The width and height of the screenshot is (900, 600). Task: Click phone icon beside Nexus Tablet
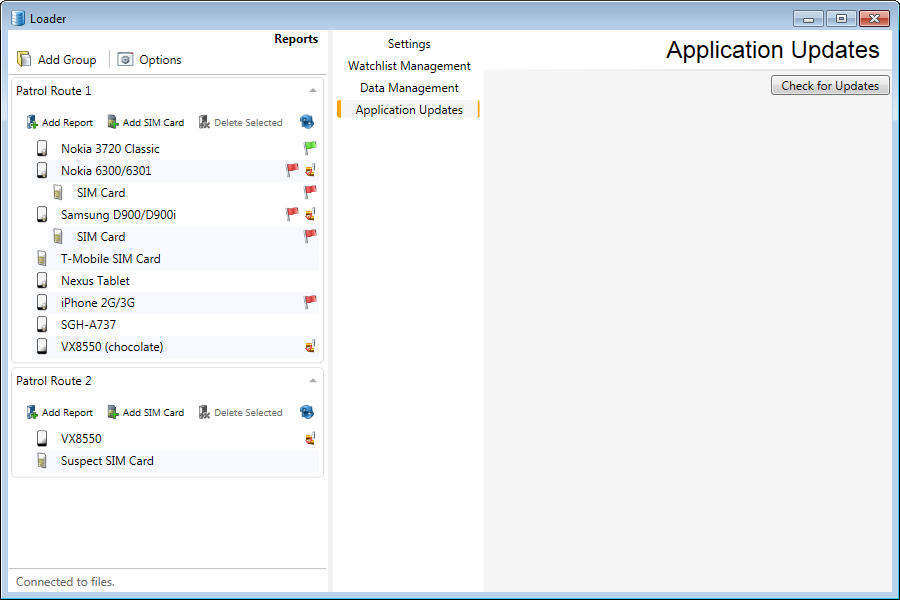pos(42,280)
